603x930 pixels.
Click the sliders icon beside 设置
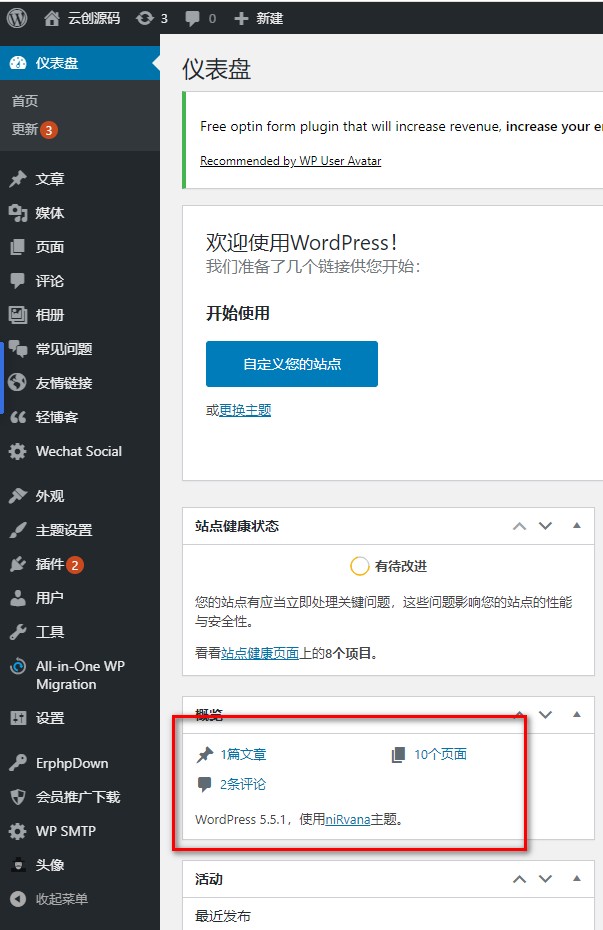pos(18,718)
